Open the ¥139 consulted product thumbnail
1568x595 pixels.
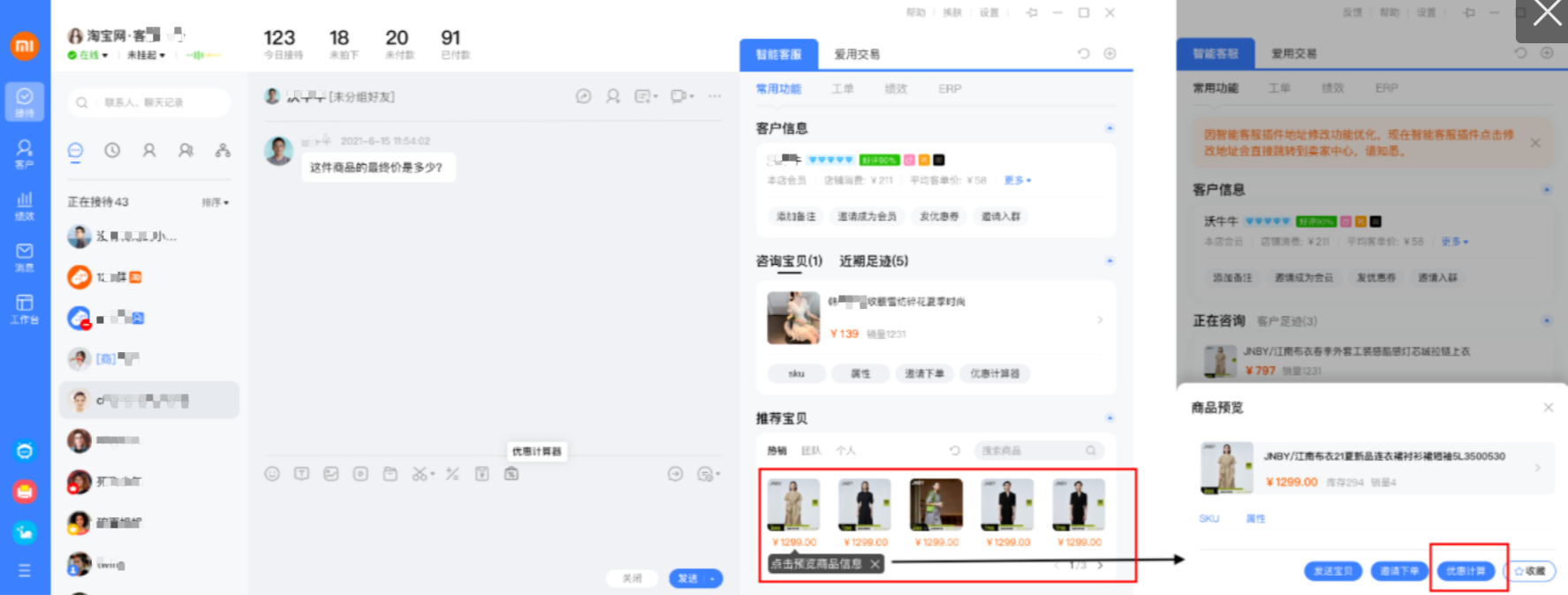(793, 318)
